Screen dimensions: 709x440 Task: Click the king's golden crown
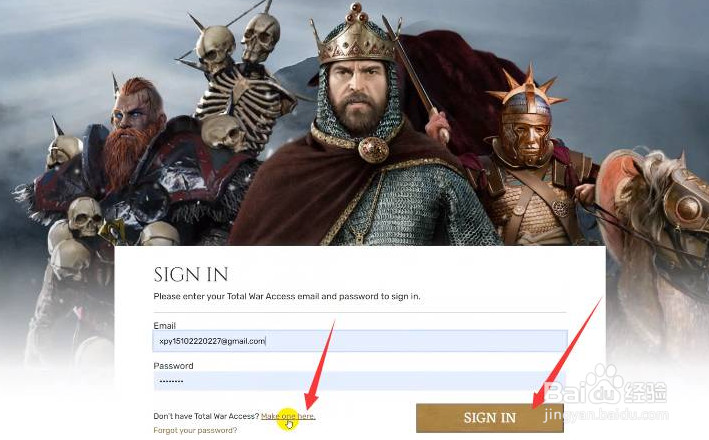point(357,38)
